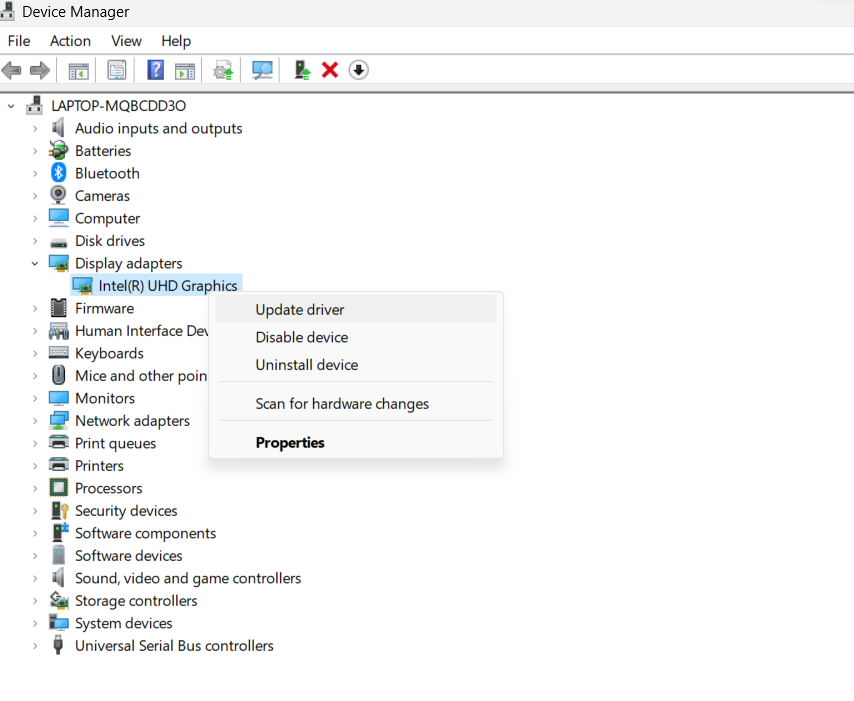This screenshot has width=854, height=701.
Task: Choose Update driver from context menu
Action: (x=356, y=309)
